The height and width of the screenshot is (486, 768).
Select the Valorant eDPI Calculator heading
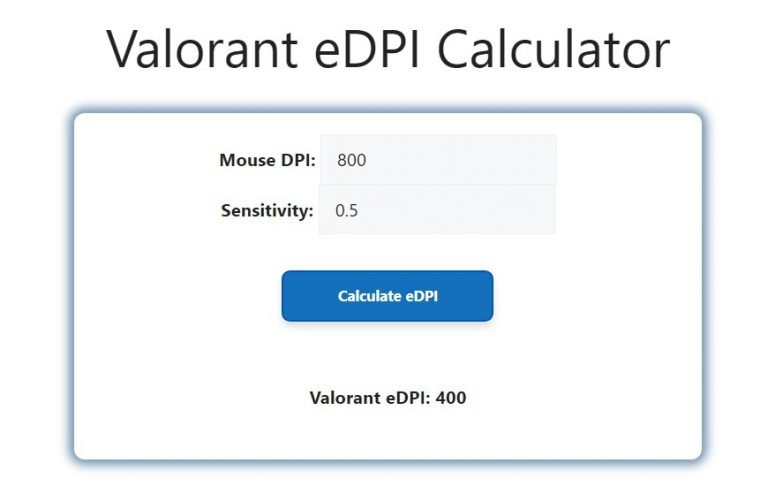[387, 48]
